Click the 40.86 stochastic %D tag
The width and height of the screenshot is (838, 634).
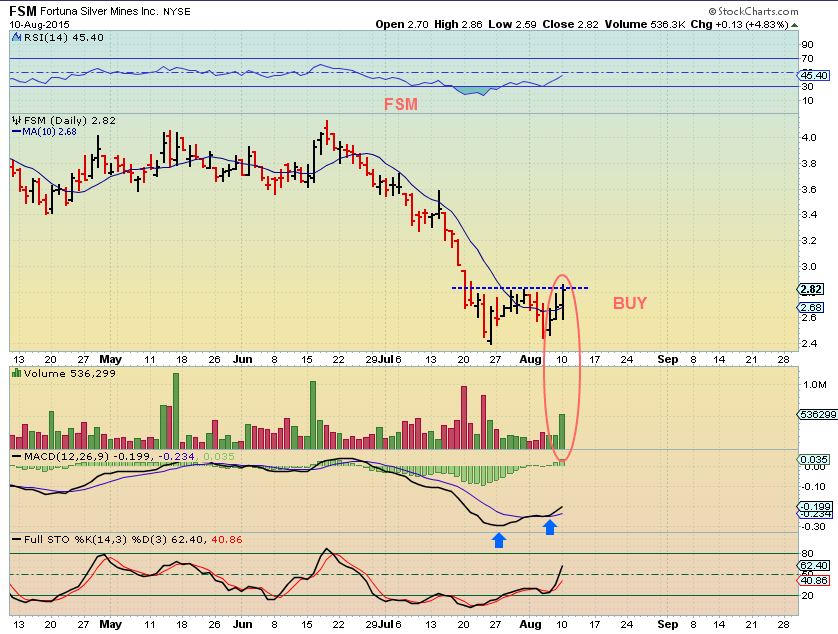(x=814, y=580)
